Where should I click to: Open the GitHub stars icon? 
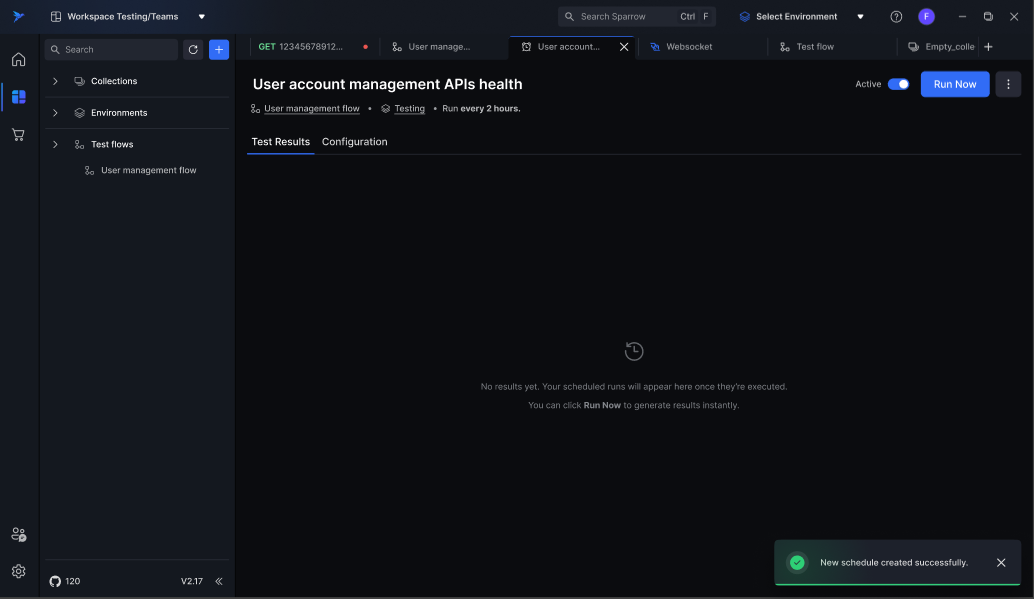point(56,581)
